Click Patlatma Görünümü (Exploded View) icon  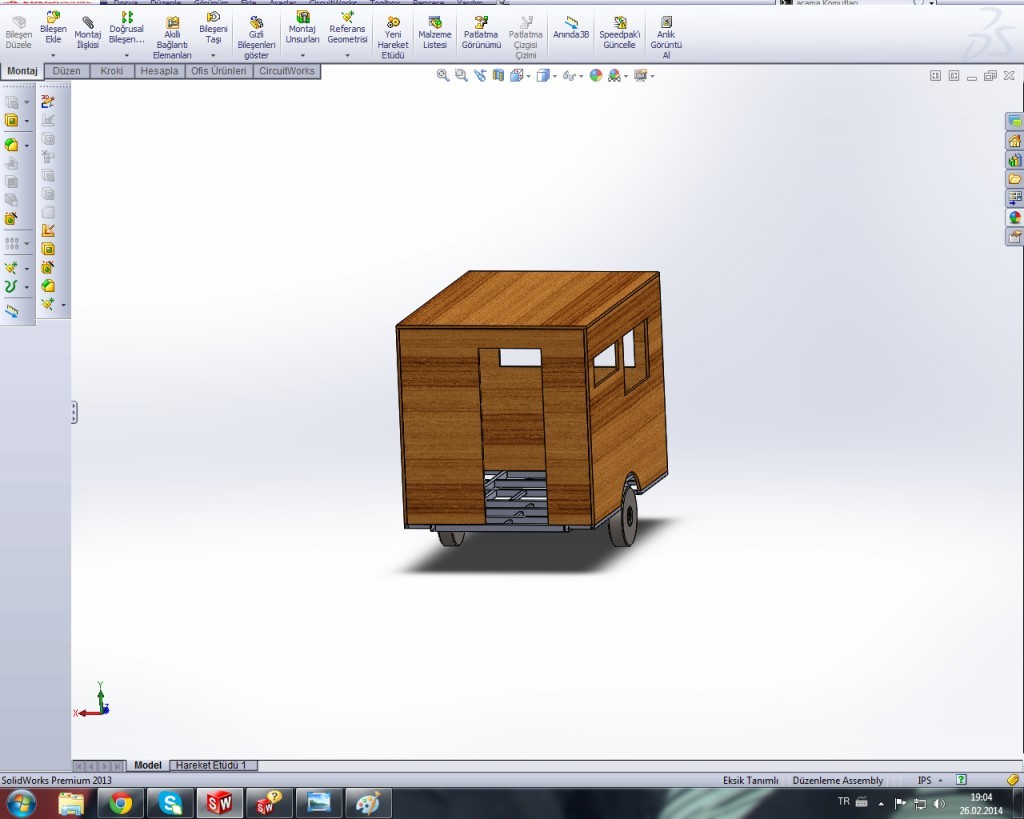(481, 22)
